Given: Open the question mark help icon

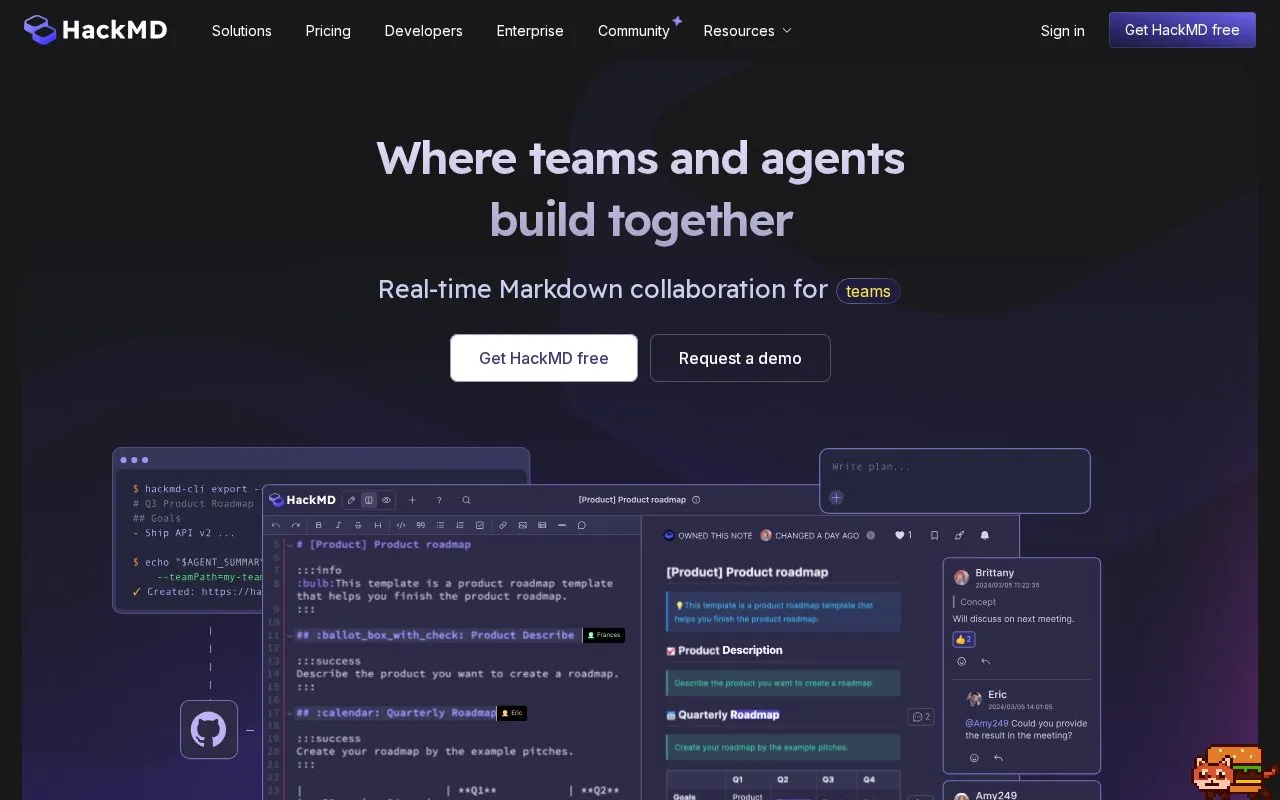Looking at the screenshot, I should point(439,500).
